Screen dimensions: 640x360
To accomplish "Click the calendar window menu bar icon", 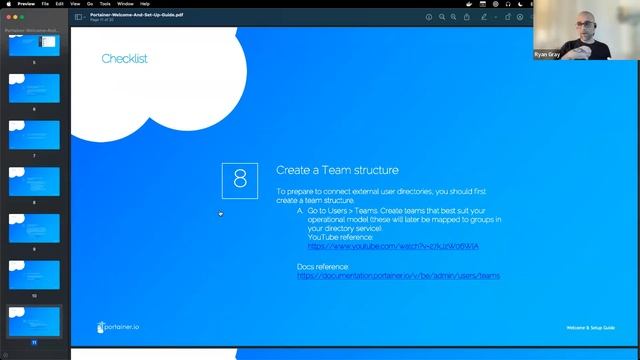I will point(482,4).
